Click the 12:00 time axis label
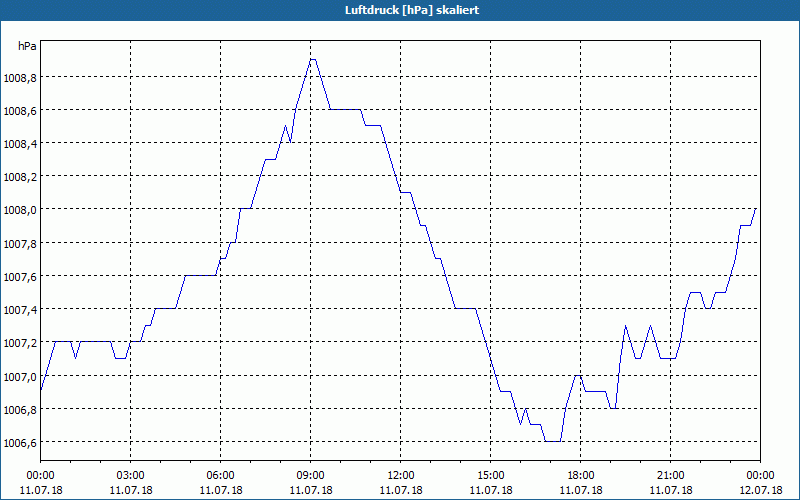This screenshot has height=500, width=800. pos(401,476)
